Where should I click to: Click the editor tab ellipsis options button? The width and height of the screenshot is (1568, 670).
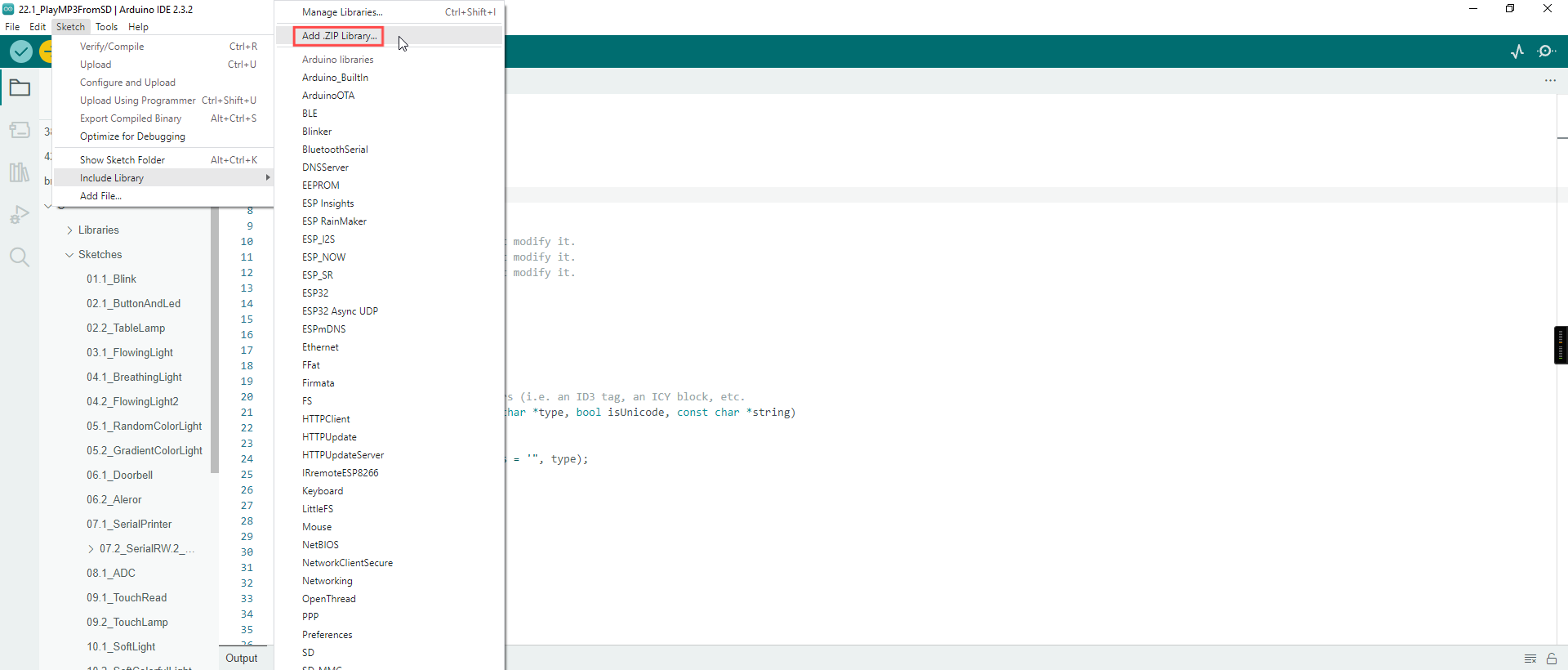click(1550, 81)
